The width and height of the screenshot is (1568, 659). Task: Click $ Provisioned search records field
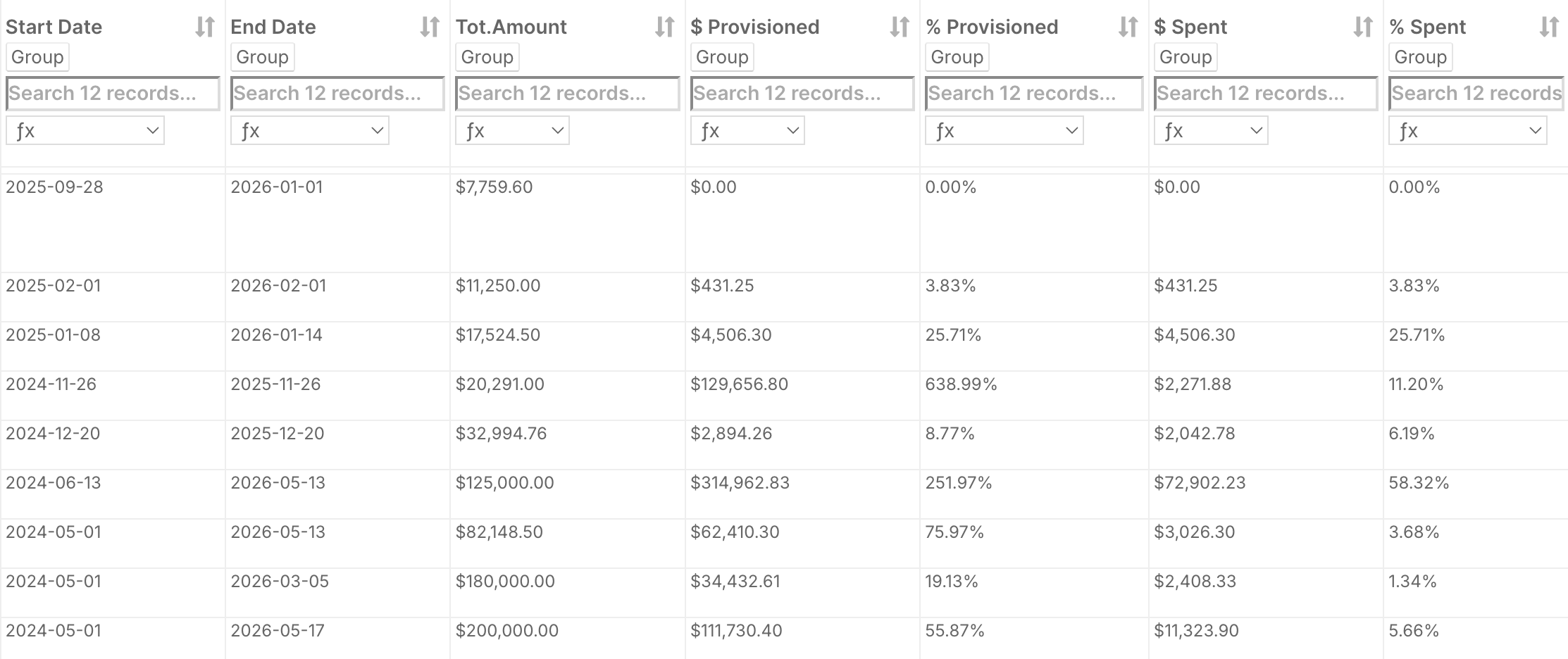pos(802,94)
